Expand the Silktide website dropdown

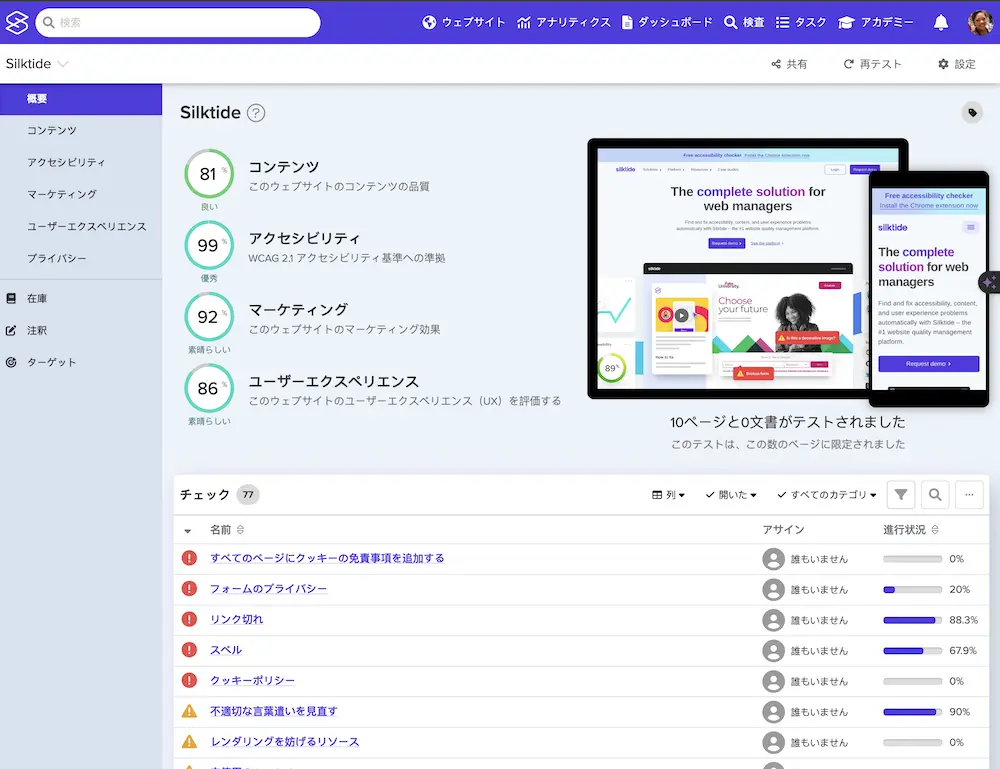point(37,64)
